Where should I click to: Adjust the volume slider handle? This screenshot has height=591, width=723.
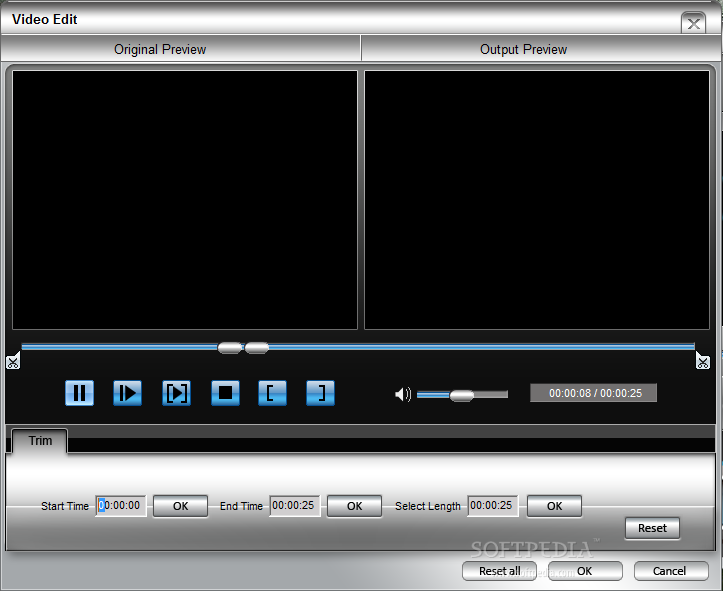point(462,395)
